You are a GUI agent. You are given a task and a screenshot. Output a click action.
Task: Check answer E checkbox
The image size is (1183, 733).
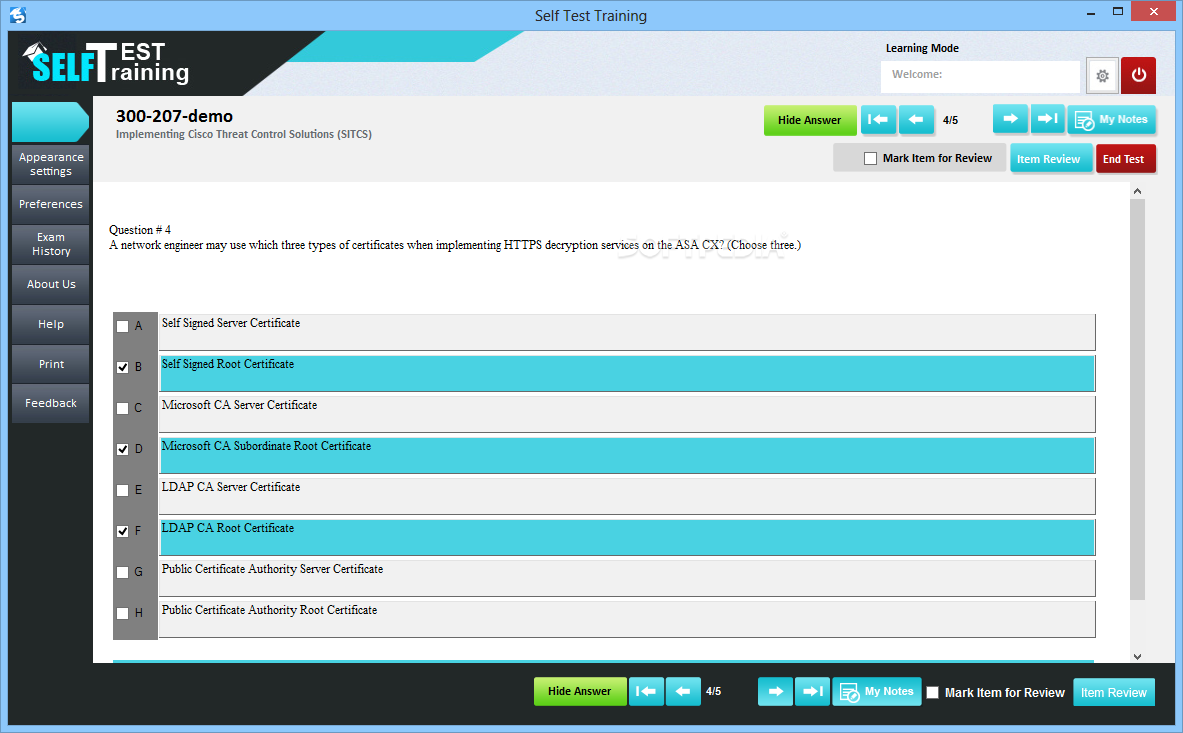[x=122, y=490]
